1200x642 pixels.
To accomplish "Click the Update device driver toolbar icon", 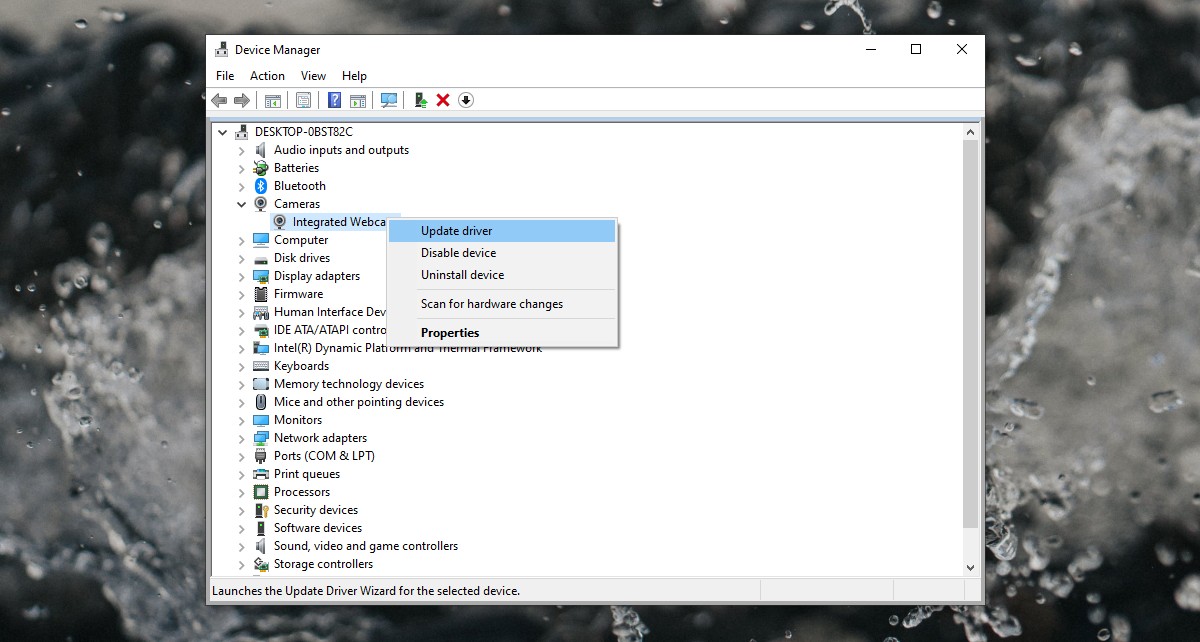I will tap(421, 100).
